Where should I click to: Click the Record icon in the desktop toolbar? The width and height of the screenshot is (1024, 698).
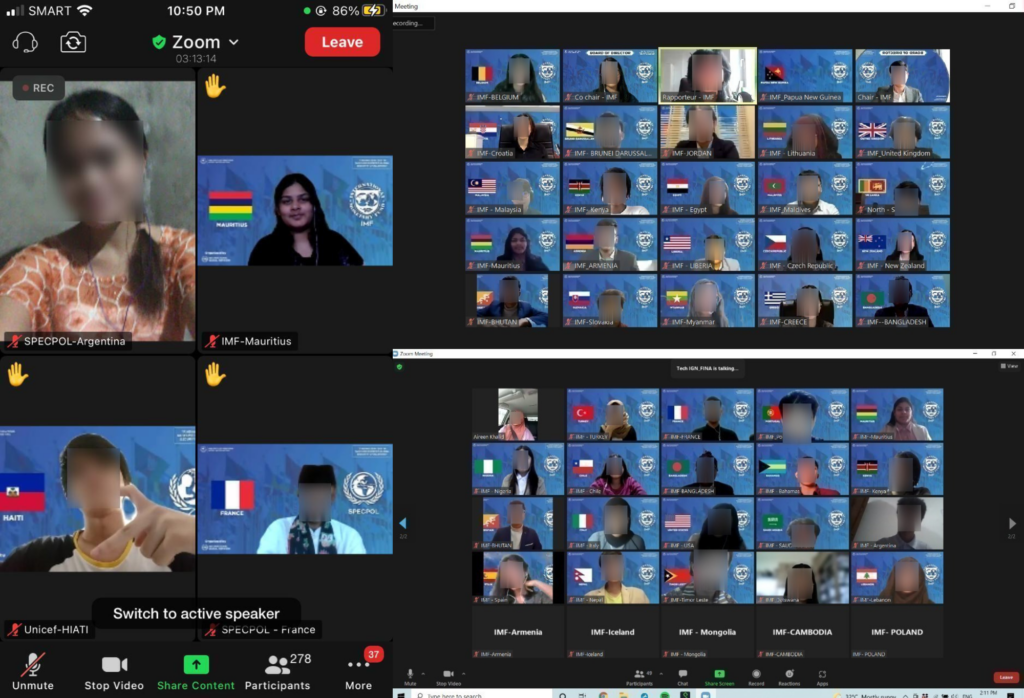click(756, 676)
